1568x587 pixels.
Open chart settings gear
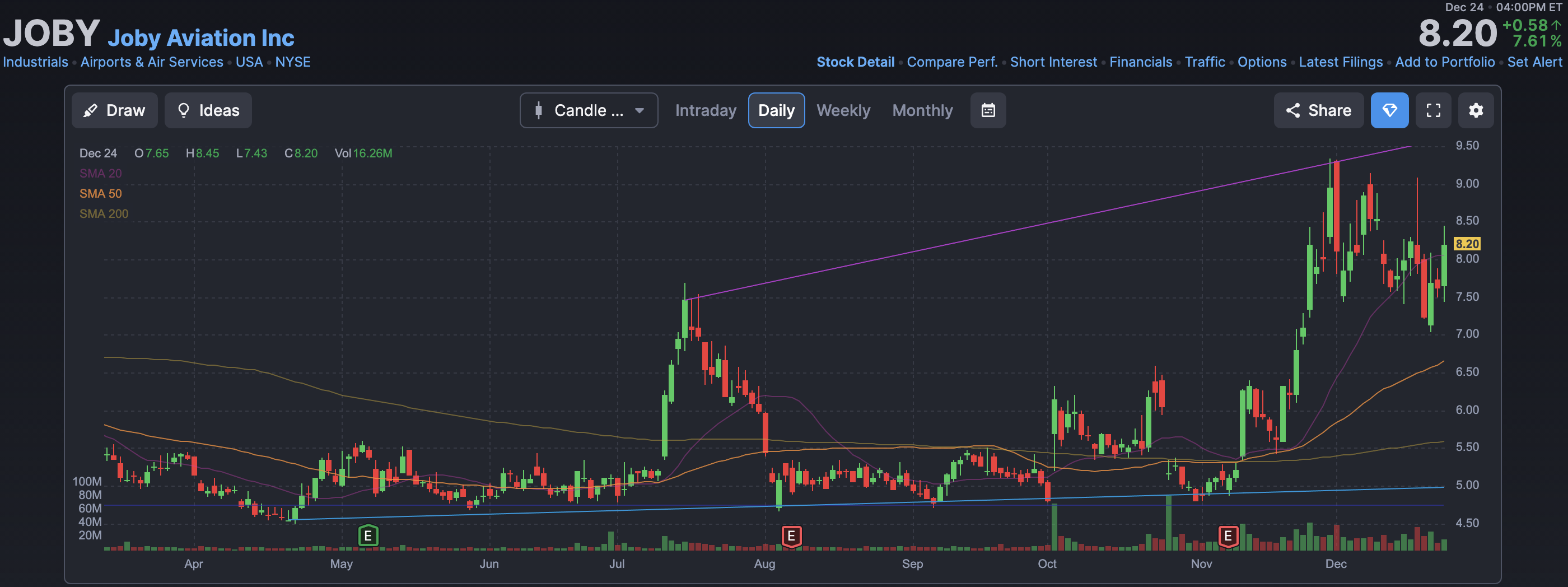click(1476, 110)
